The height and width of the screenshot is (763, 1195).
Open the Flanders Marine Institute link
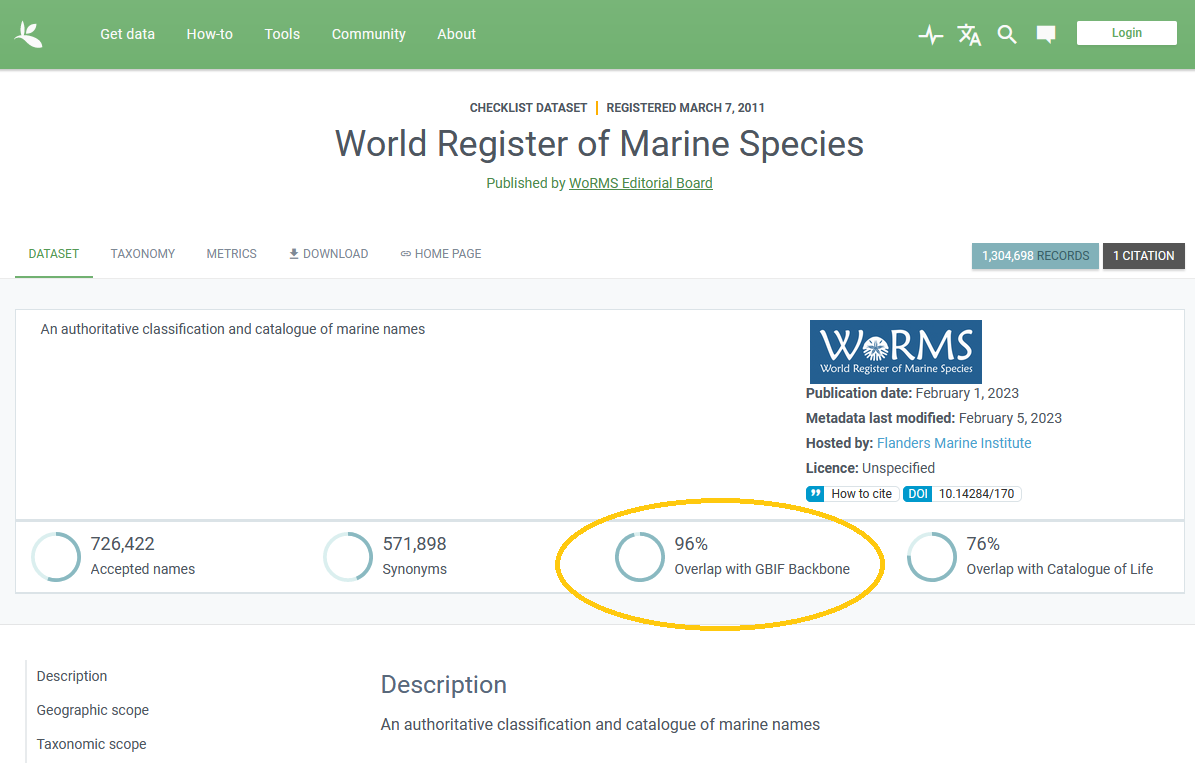point(953,443)
